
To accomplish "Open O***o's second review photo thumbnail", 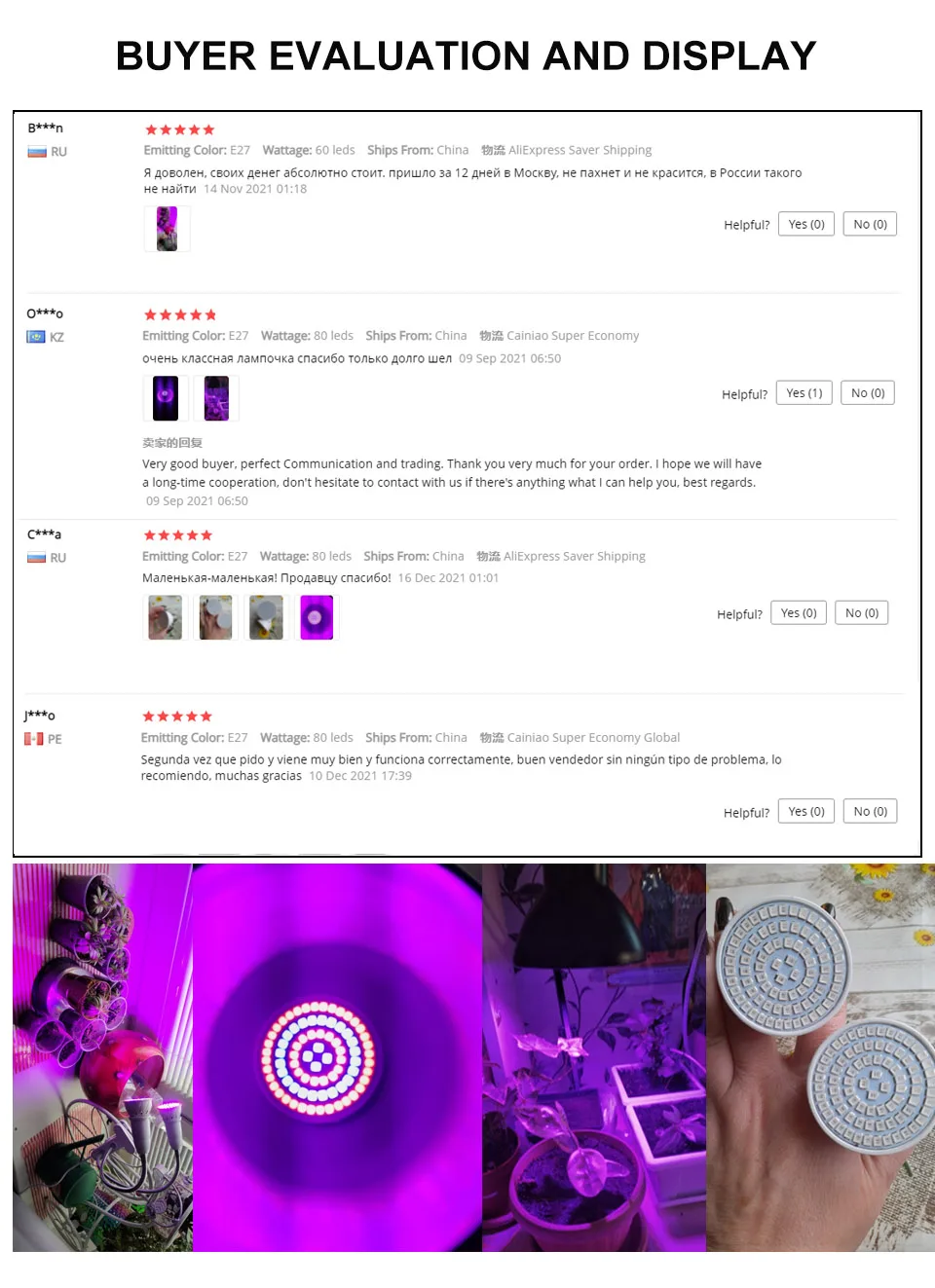I will [x=216, y=398].
